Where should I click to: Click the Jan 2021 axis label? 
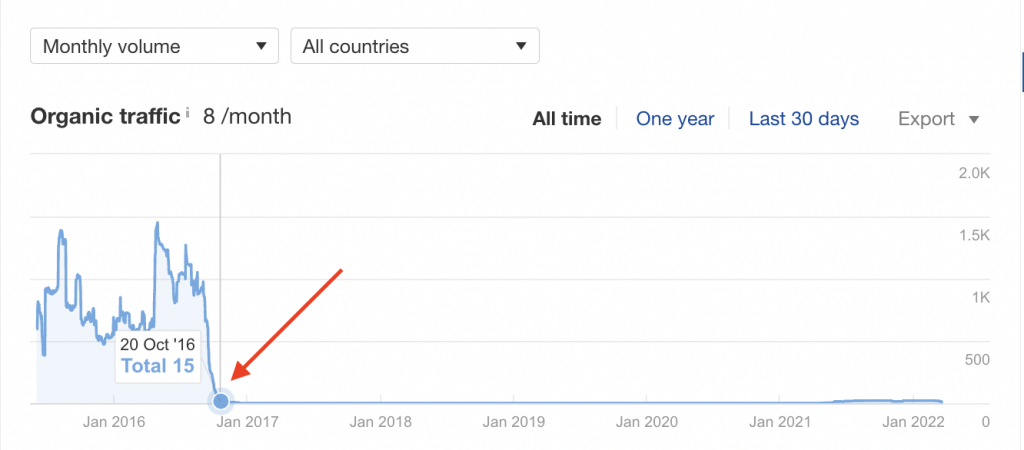[780, 421]
